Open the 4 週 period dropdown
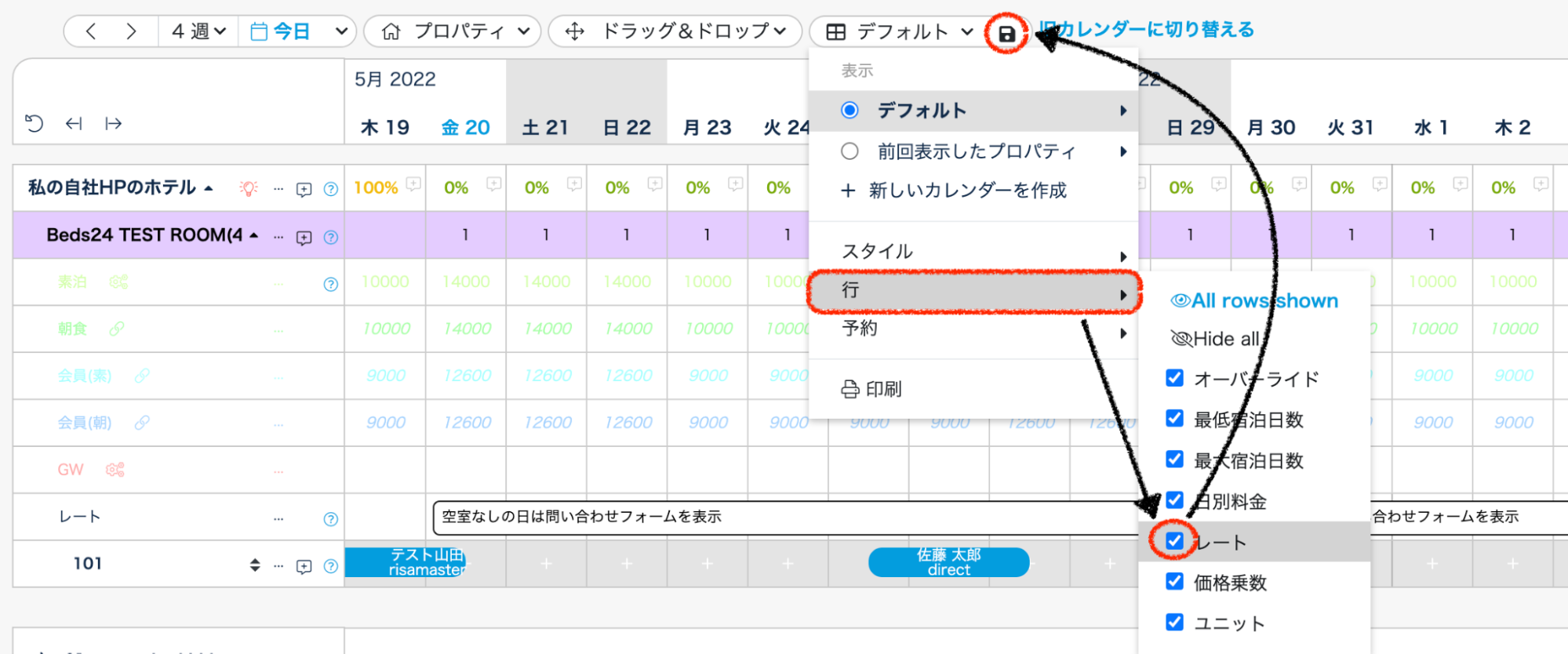The height and width of the screenshot is (654, 1568). pyautogui.click(x=198, y=31)
